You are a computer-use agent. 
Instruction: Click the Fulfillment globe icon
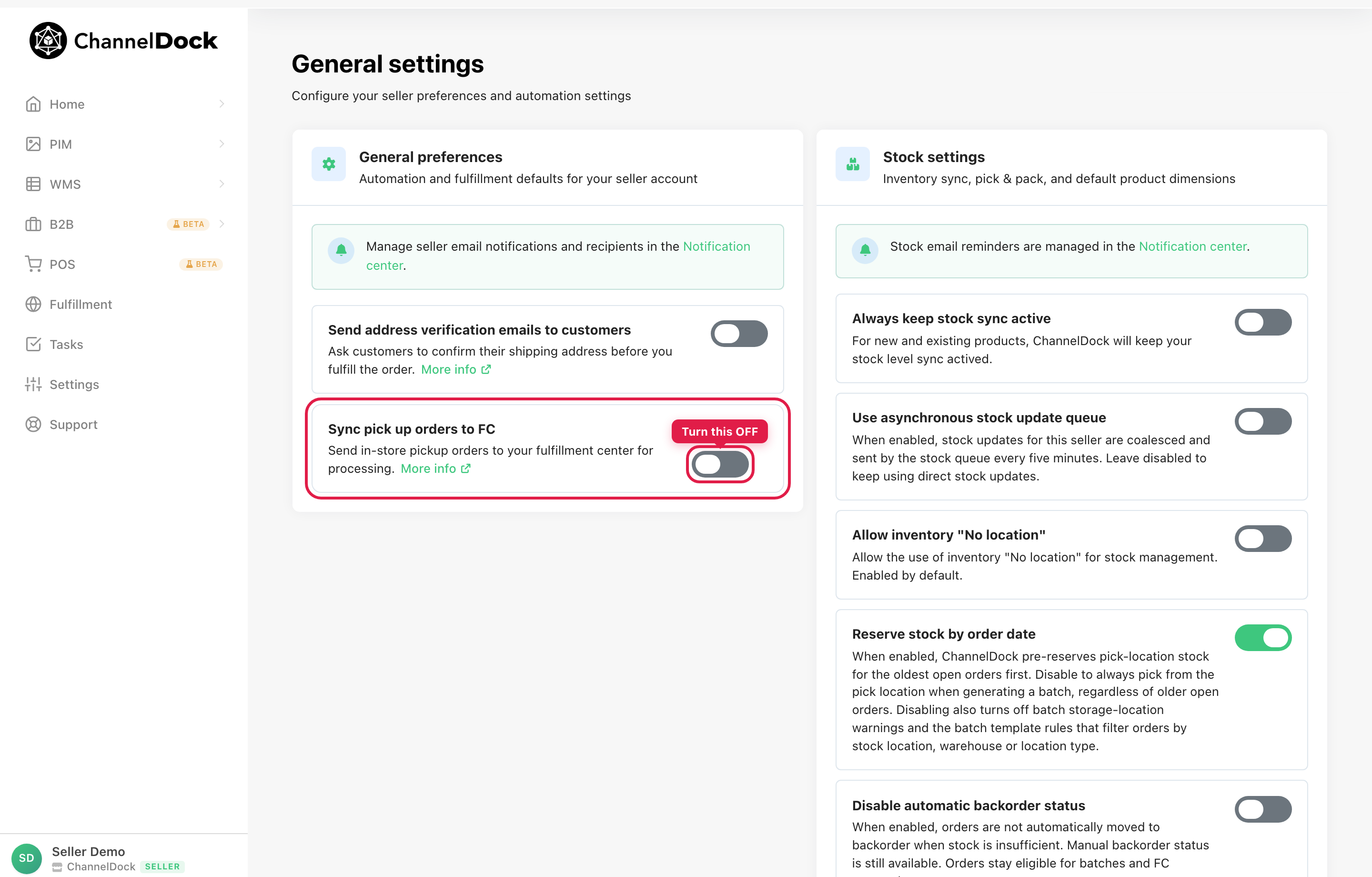click(33, 304)
